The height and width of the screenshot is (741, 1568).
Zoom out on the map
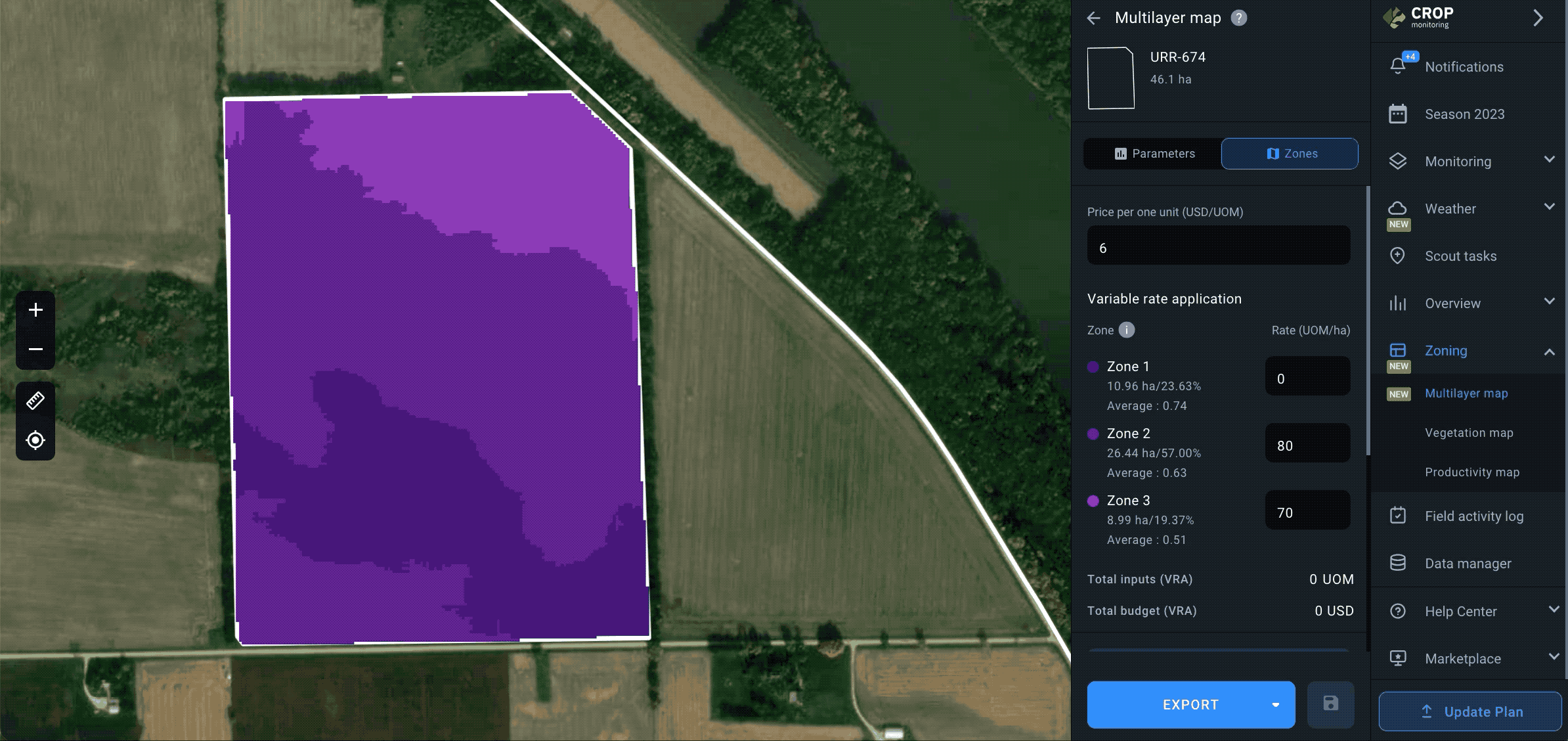click(x=35, y=348)
